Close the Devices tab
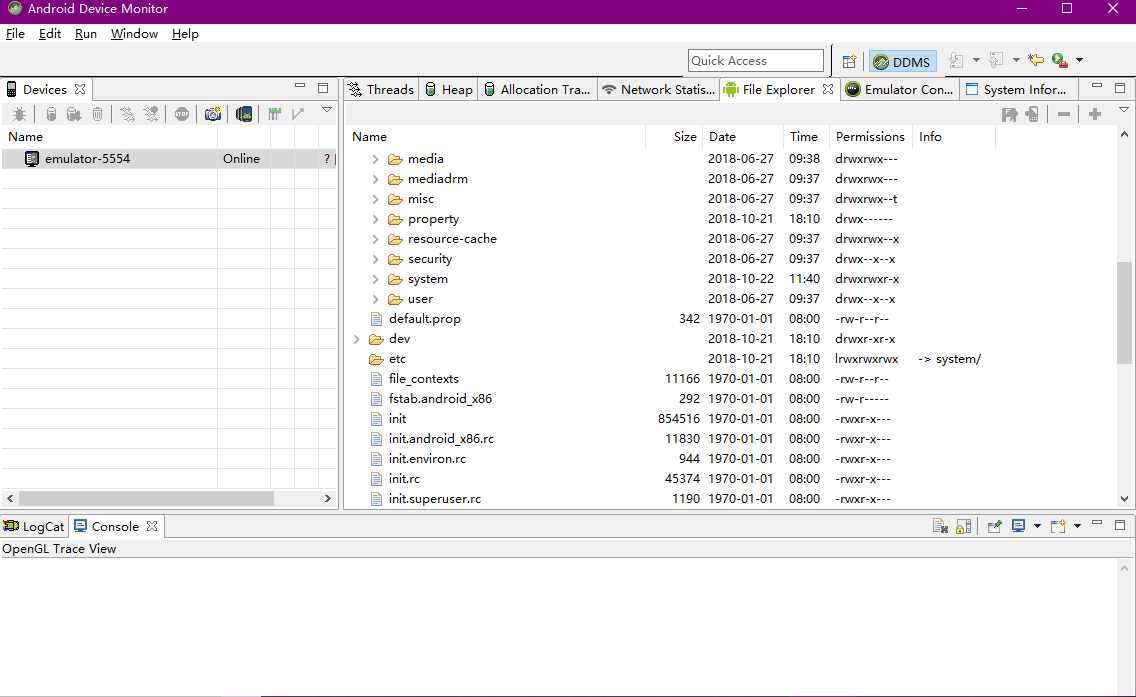This screenshot has width=1136, height=697. [x=80, y=89]
